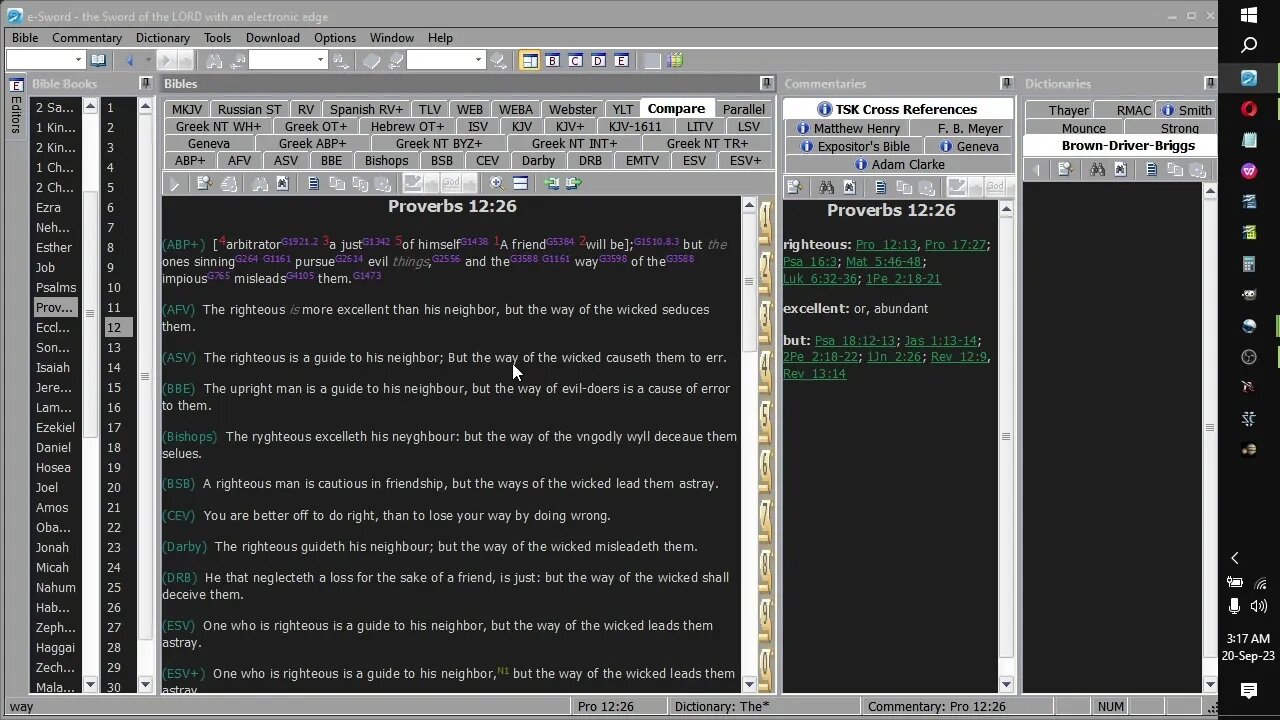Open the Opera browser taskbar icon

point(1249,109)
